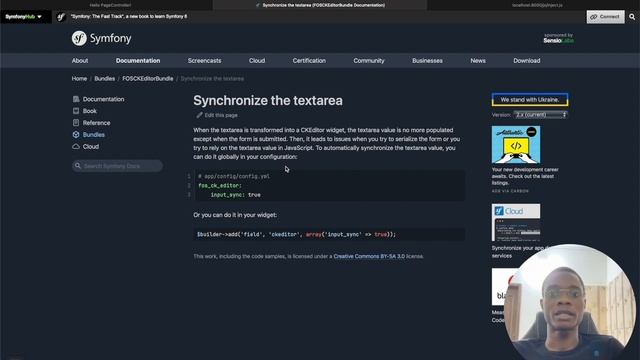Click the pencil icon beside Edit this page
Image resolution: width=640 pixels, height=360 pixels.
(199, 116)
